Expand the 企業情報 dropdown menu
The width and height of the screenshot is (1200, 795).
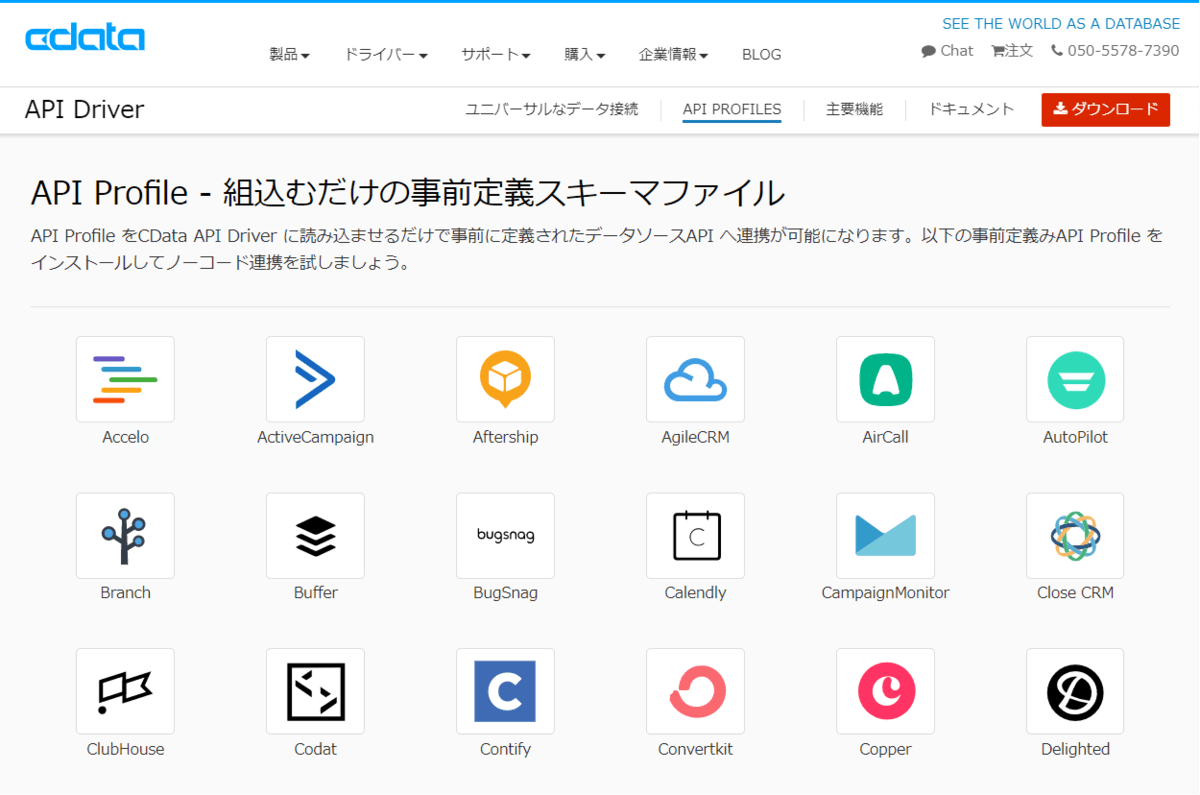pos(674,55)
